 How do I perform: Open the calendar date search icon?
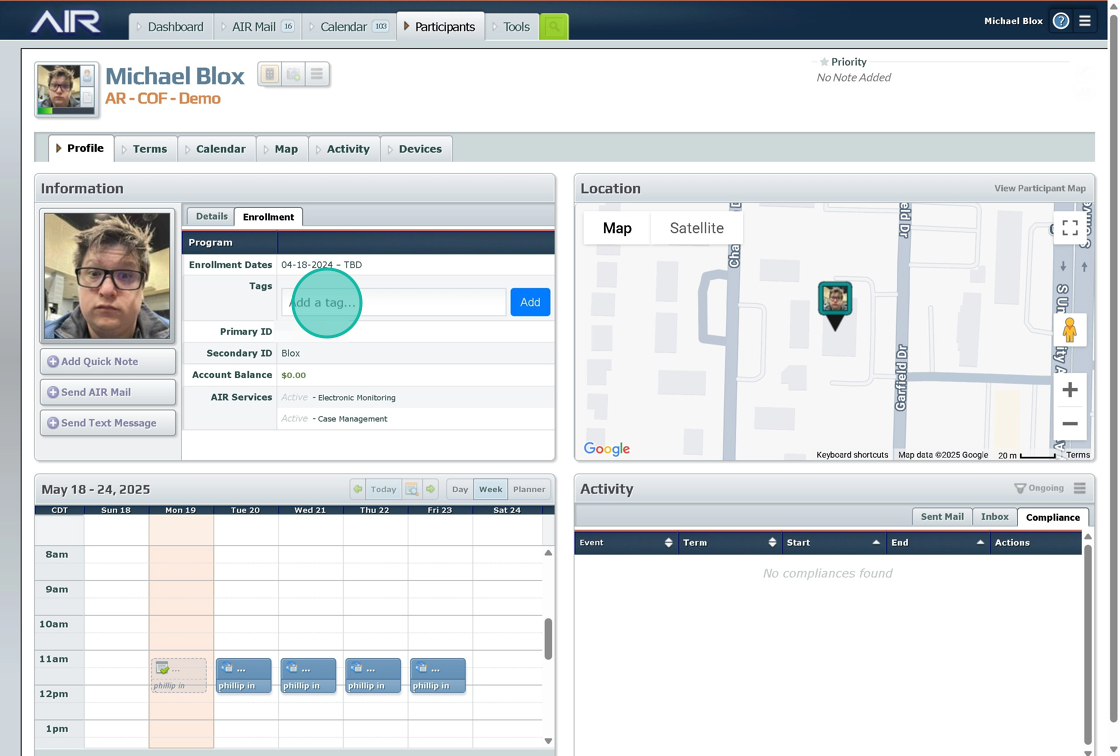pyautogui.click(x=411, y=489)
